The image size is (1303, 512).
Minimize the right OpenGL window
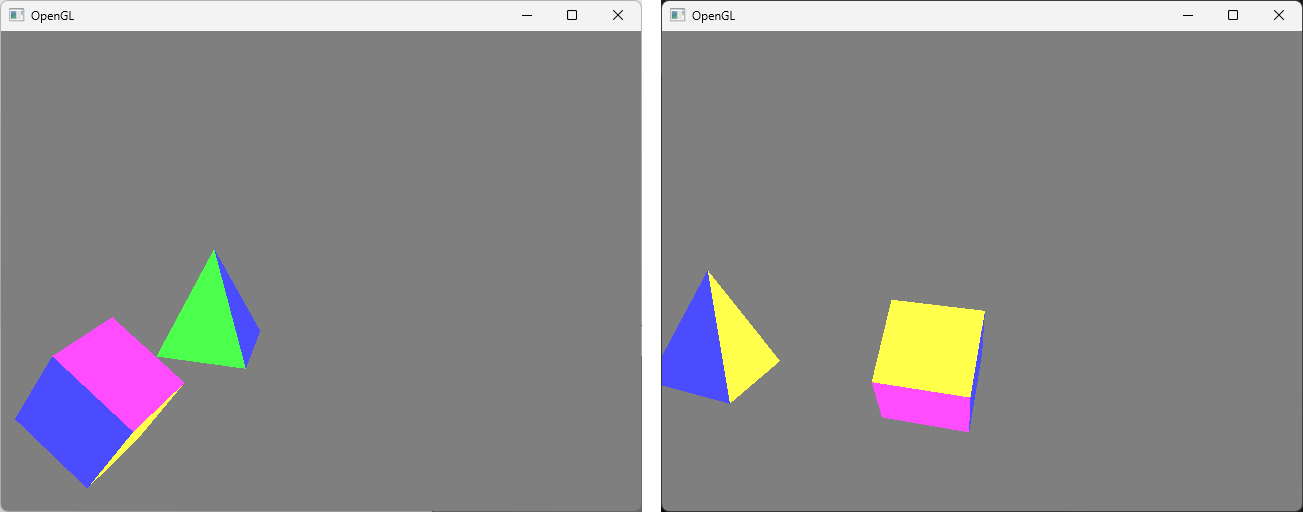click(1187, 15)
